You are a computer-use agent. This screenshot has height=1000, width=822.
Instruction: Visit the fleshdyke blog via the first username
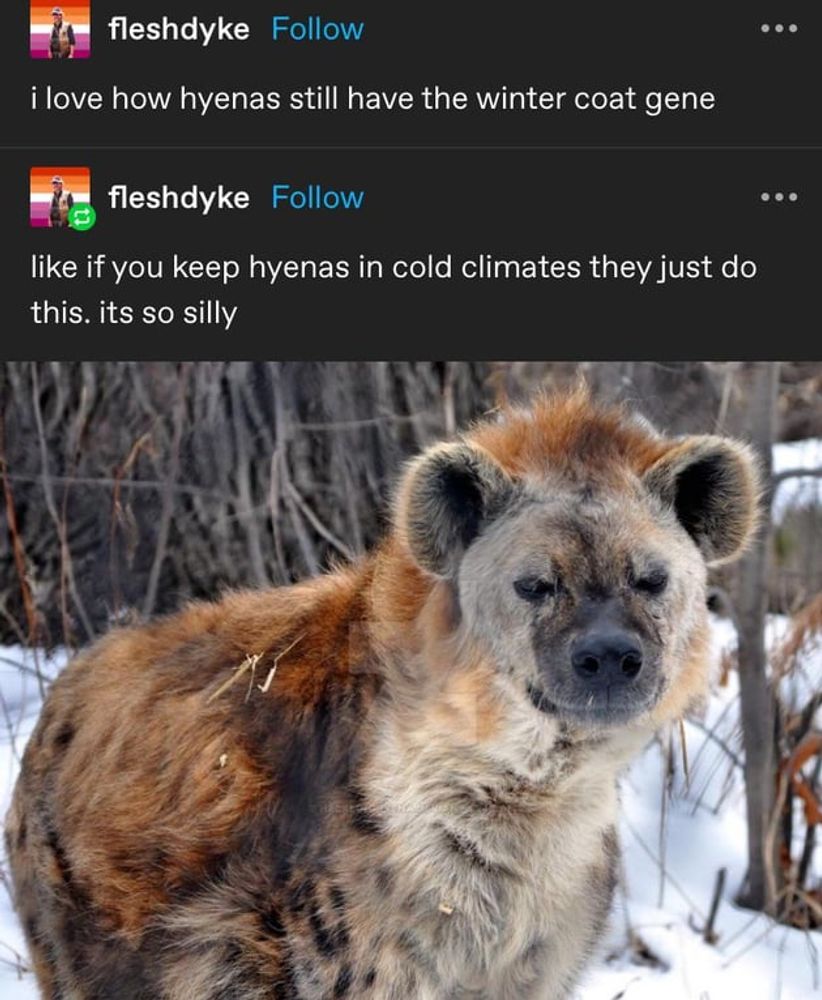[179, 29]
